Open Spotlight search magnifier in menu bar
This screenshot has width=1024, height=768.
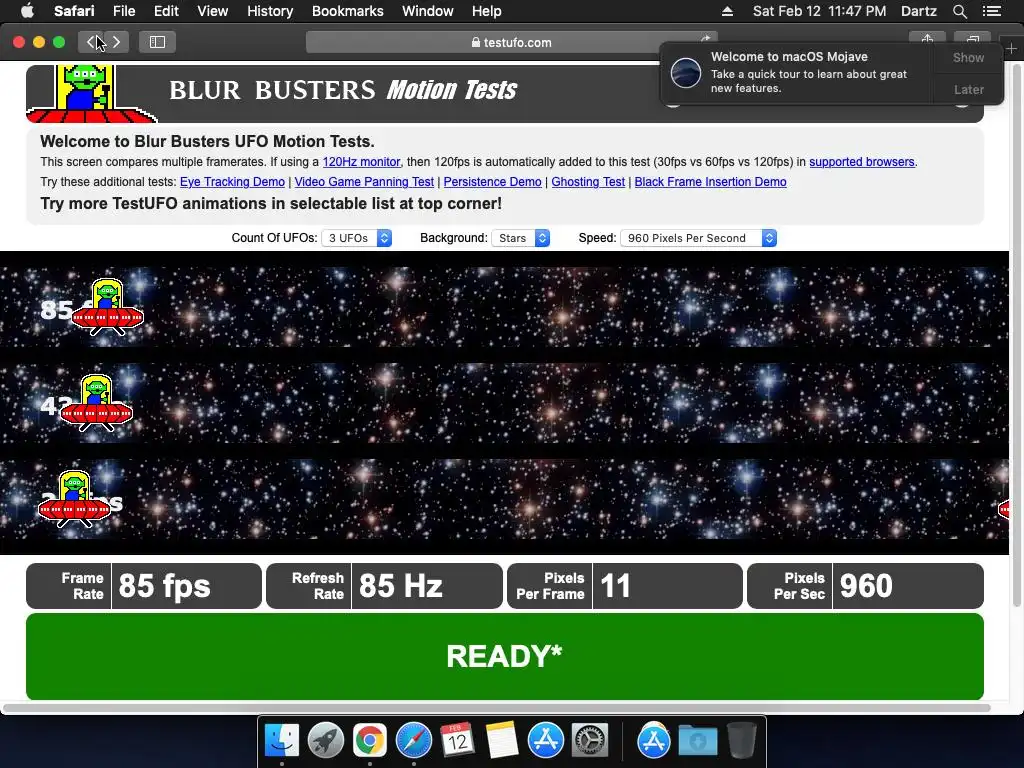[959, 11]
